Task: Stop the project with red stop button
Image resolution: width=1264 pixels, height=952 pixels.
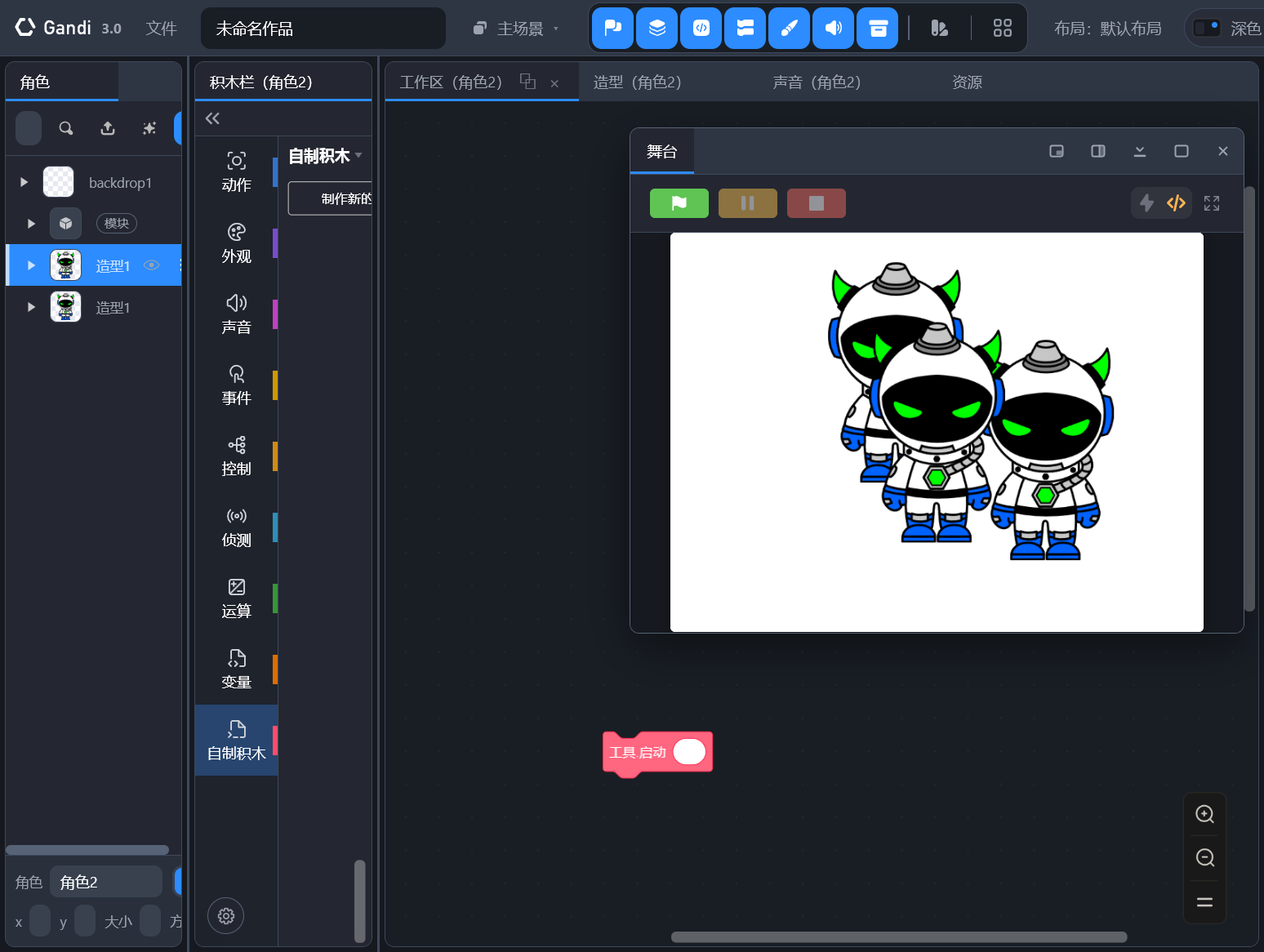Action: pyautogui.click(x=817, y=203)
